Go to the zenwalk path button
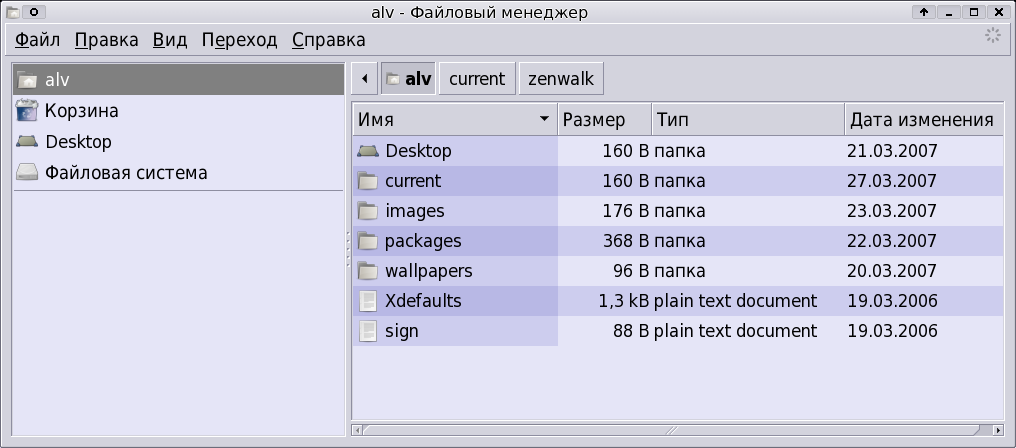Screen dimensions: 1016x448 [561, 78]
